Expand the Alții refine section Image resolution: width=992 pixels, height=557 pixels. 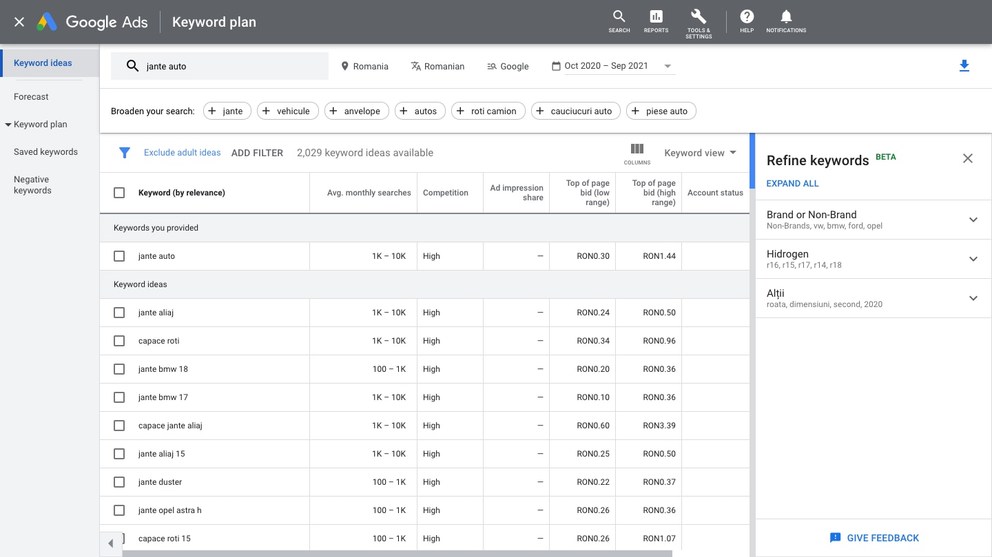(x=973, y=298)
